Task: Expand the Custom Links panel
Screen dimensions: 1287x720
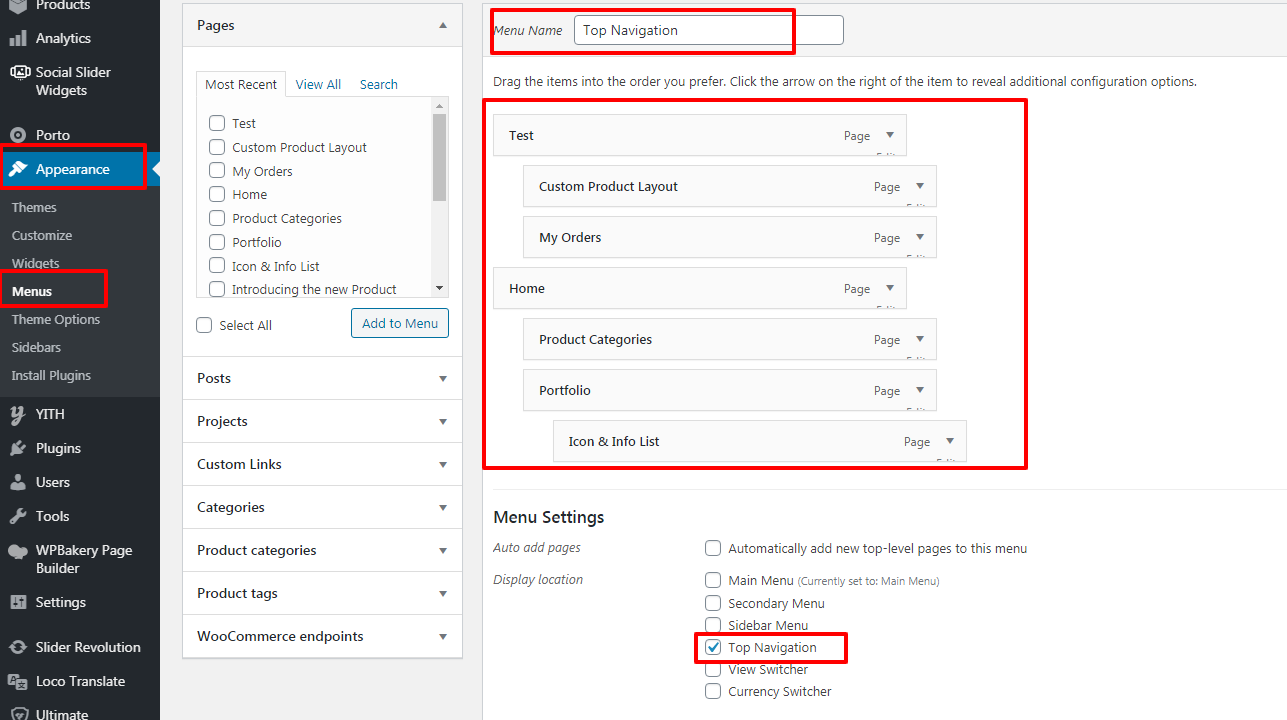Action: tap(443, 464)
